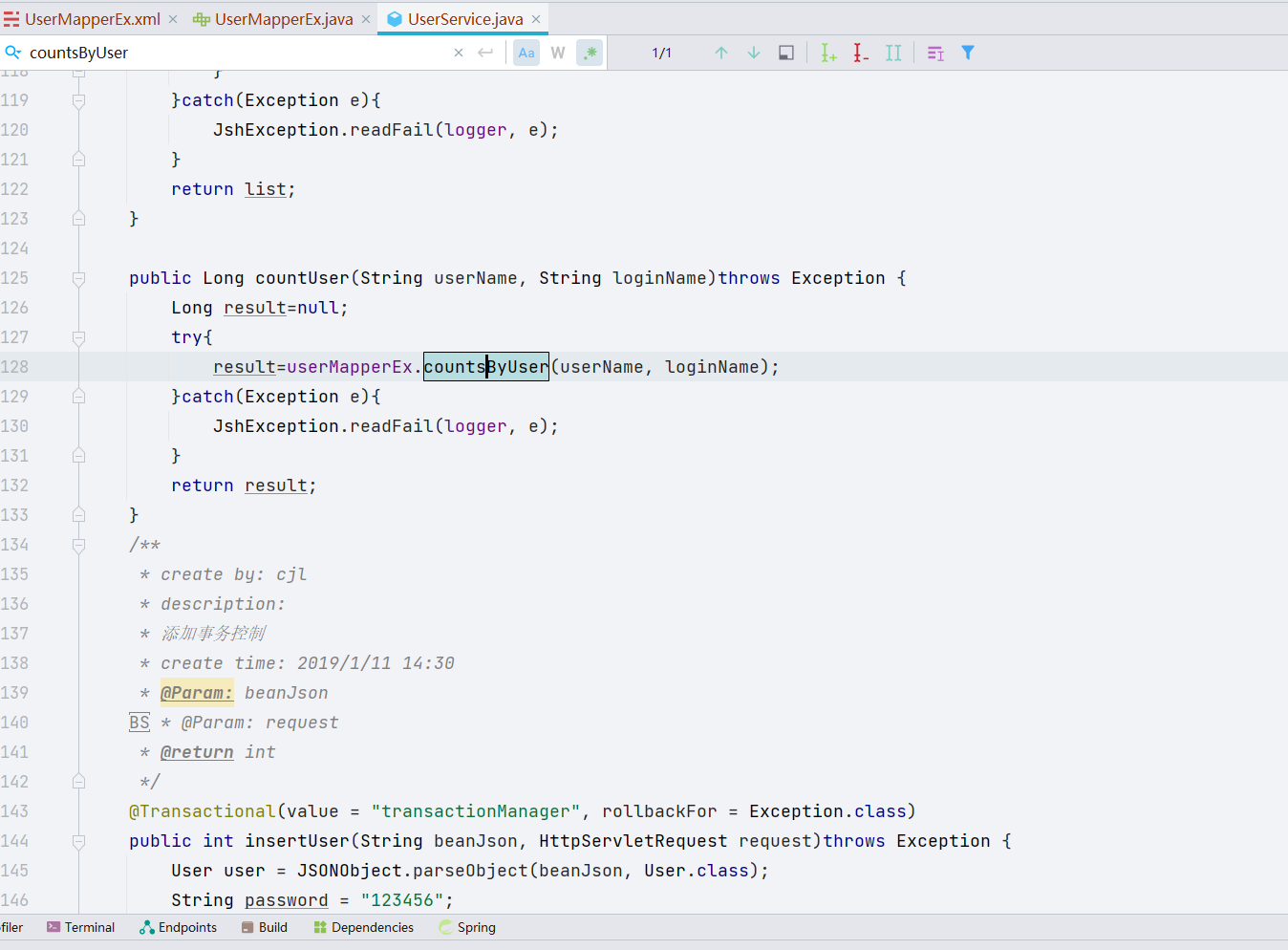
Task: Collapse the Javadoc comment block fold arrow
Action: (78, 546)
